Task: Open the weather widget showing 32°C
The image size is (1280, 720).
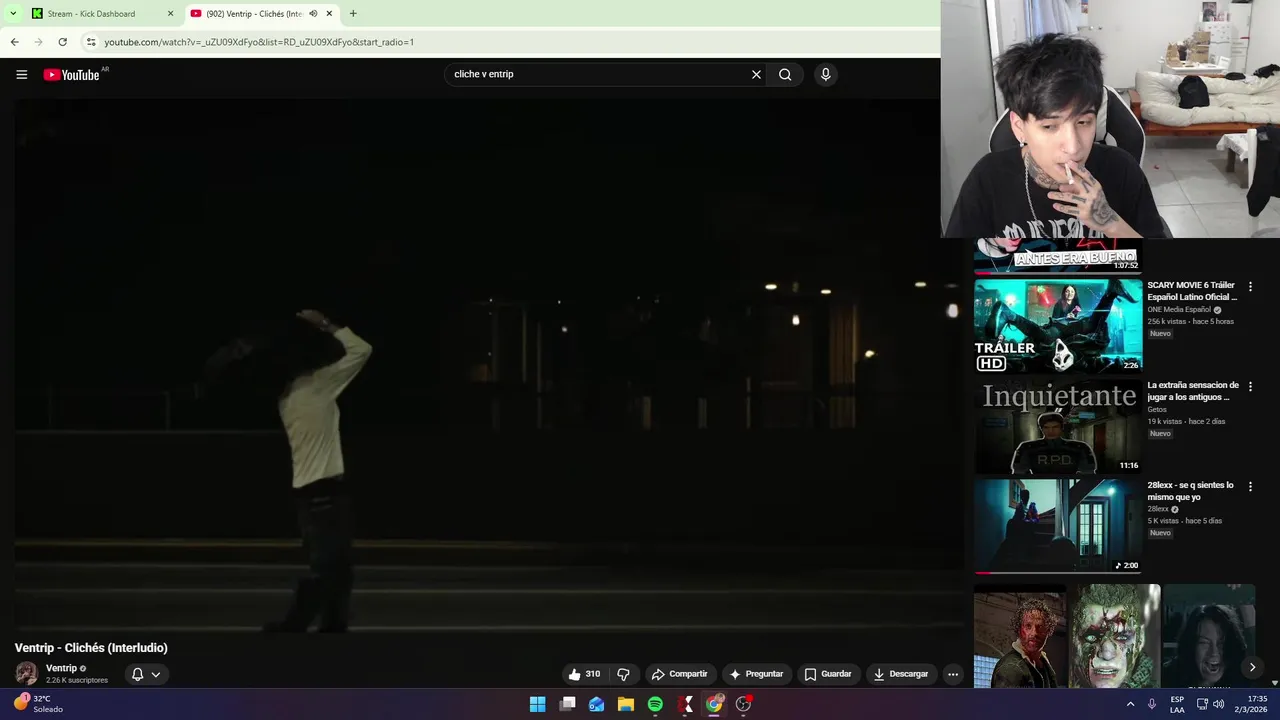Action: click(x=38, y=704)
